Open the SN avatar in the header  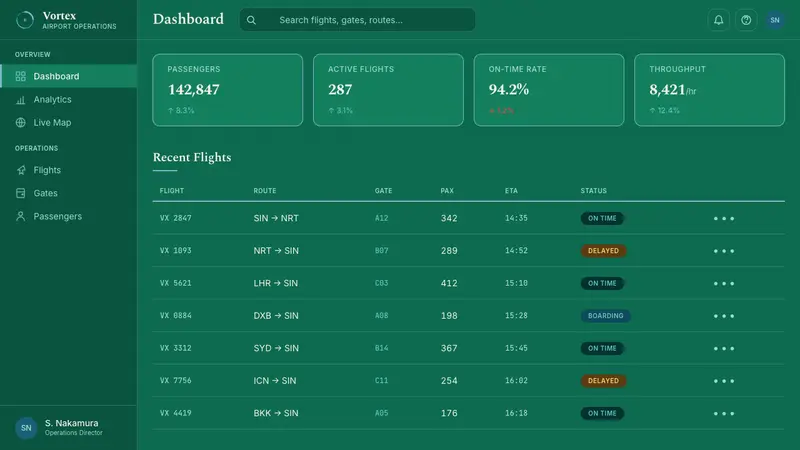(x=774, y=20)
